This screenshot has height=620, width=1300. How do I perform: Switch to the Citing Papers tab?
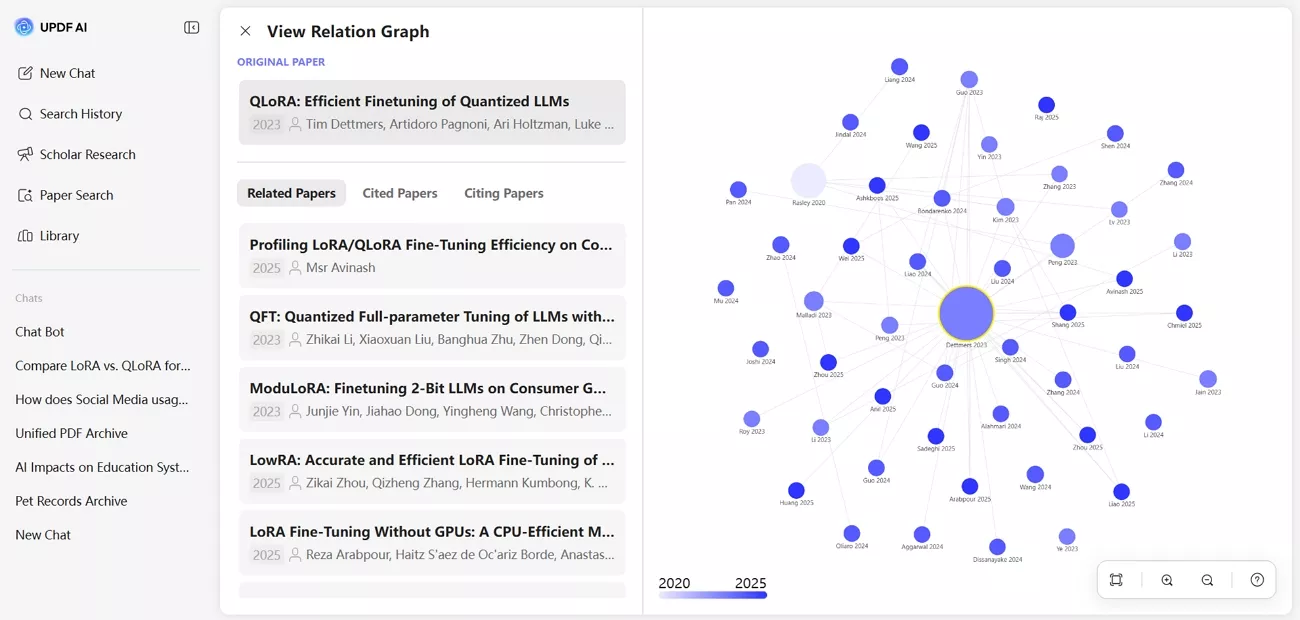pyautogui.click(x=503, y=193)
